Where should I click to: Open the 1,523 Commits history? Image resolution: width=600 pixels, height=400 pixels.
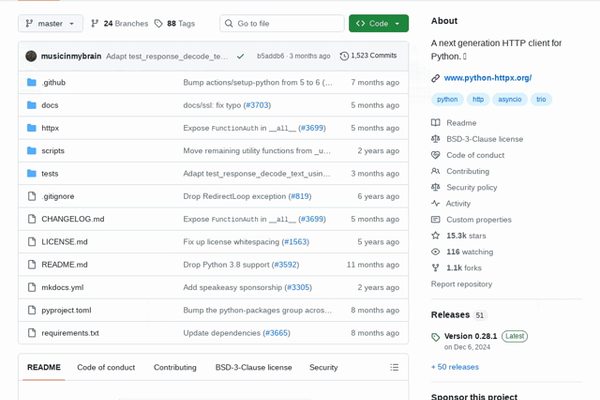(368, 56)
